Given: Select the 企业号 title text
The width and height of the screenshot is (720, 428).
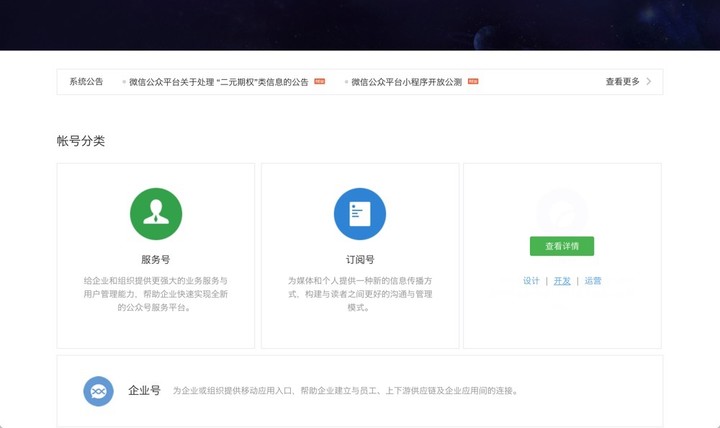Looking at the screenshot, I should point(144,390).
